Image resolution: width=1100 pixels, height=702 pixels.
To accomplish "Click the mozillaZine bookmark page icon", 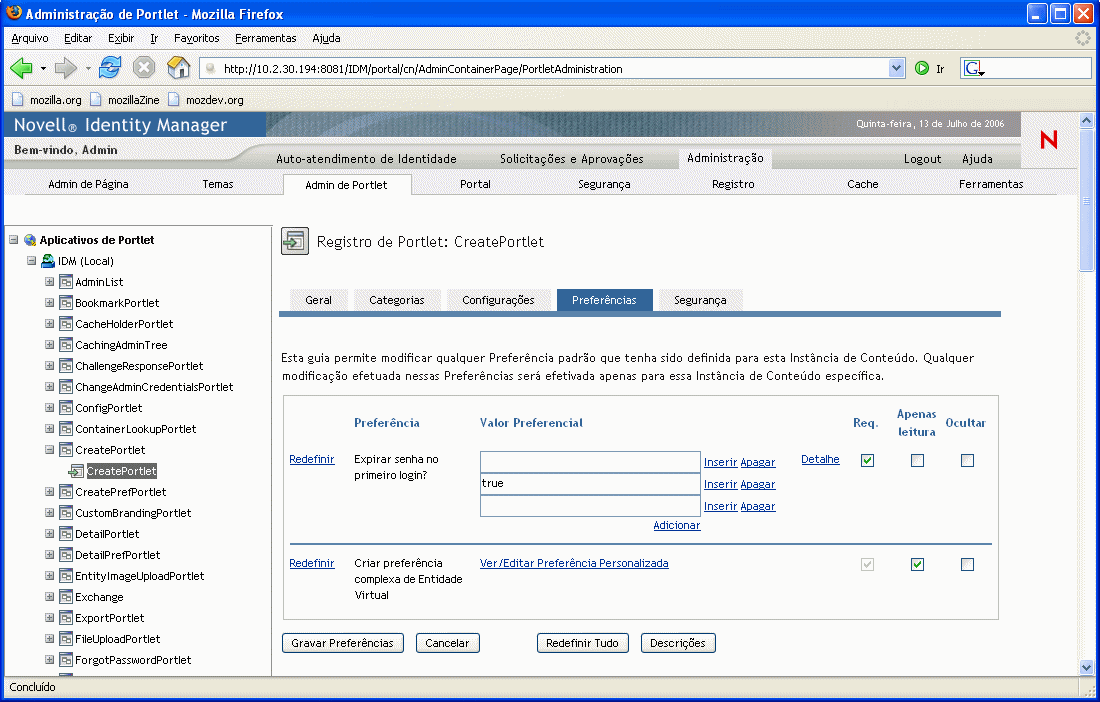I will 95,99.
